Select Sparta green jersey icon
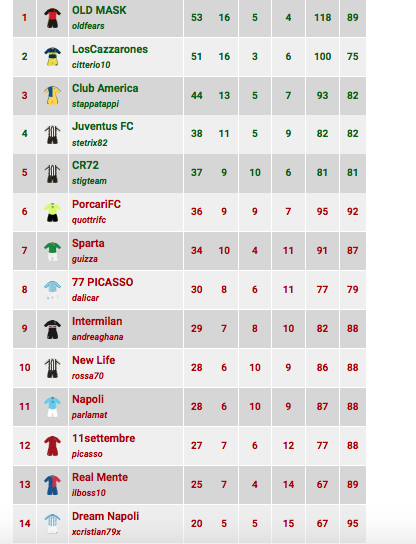This screenshot has width=416, height=544. [x=52, y=251]
